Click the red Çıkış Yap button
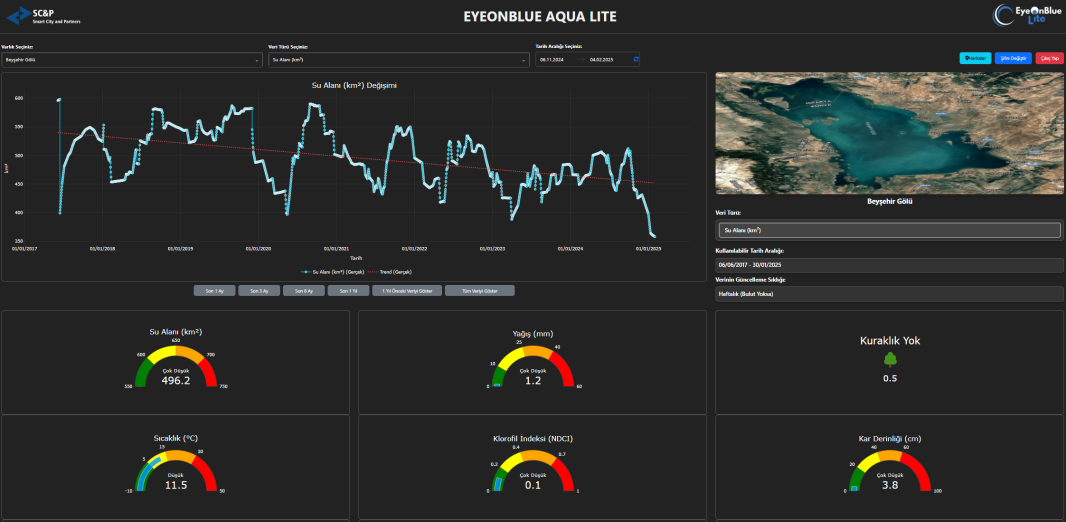The height and width of the screenshot is (522, 1066). (x=1049, y=58)
